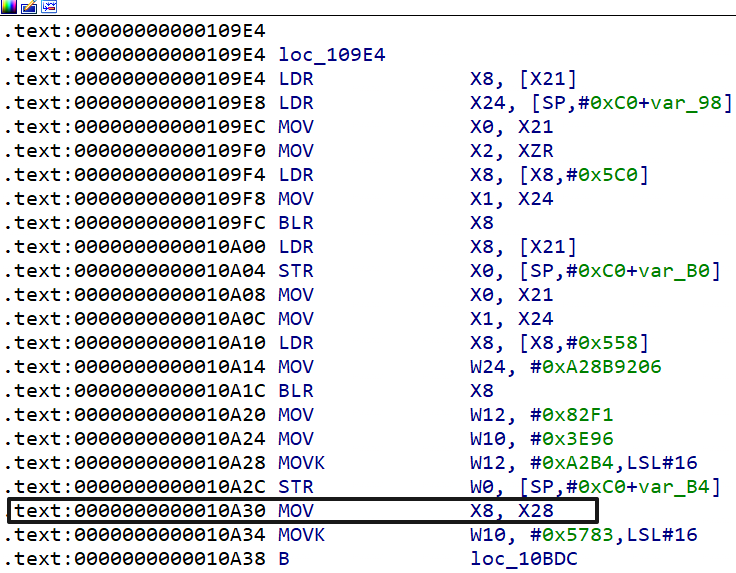Screen dimensions: 736x573
Task: Select the offset #0x5C0 operand
Action: pos(602,175)
